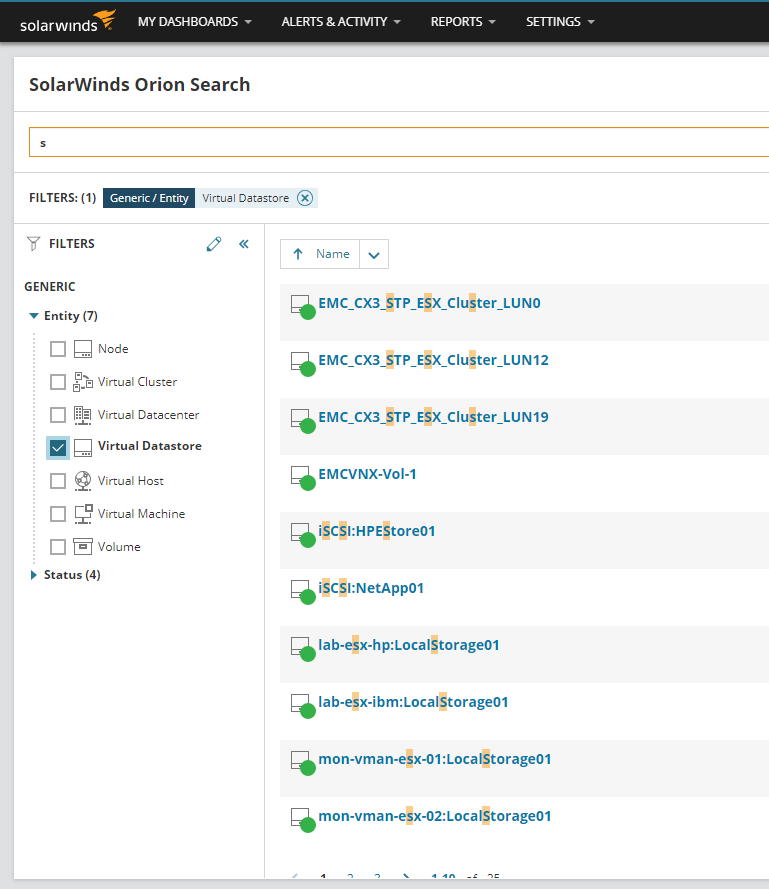The width and height of the screenshot is (769, 889).
Task: Open the My Dashboards menu
Action: 195,22
